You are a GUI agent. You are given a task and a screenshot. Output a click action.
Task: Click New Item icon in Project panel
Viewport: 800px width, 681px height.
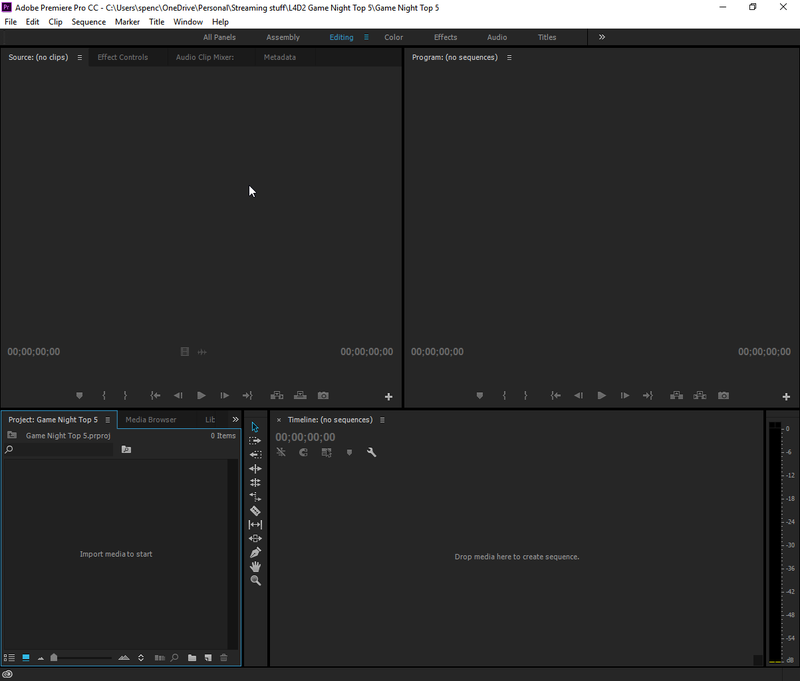[208, 658]
